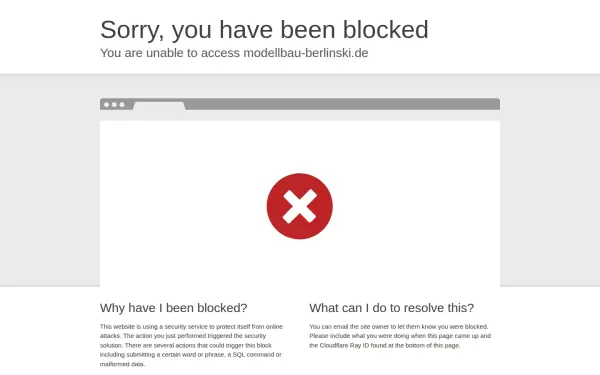The image size is (600, 375).
Task: Click the security service explanation paragraph
Action: [x=191, y=345]
